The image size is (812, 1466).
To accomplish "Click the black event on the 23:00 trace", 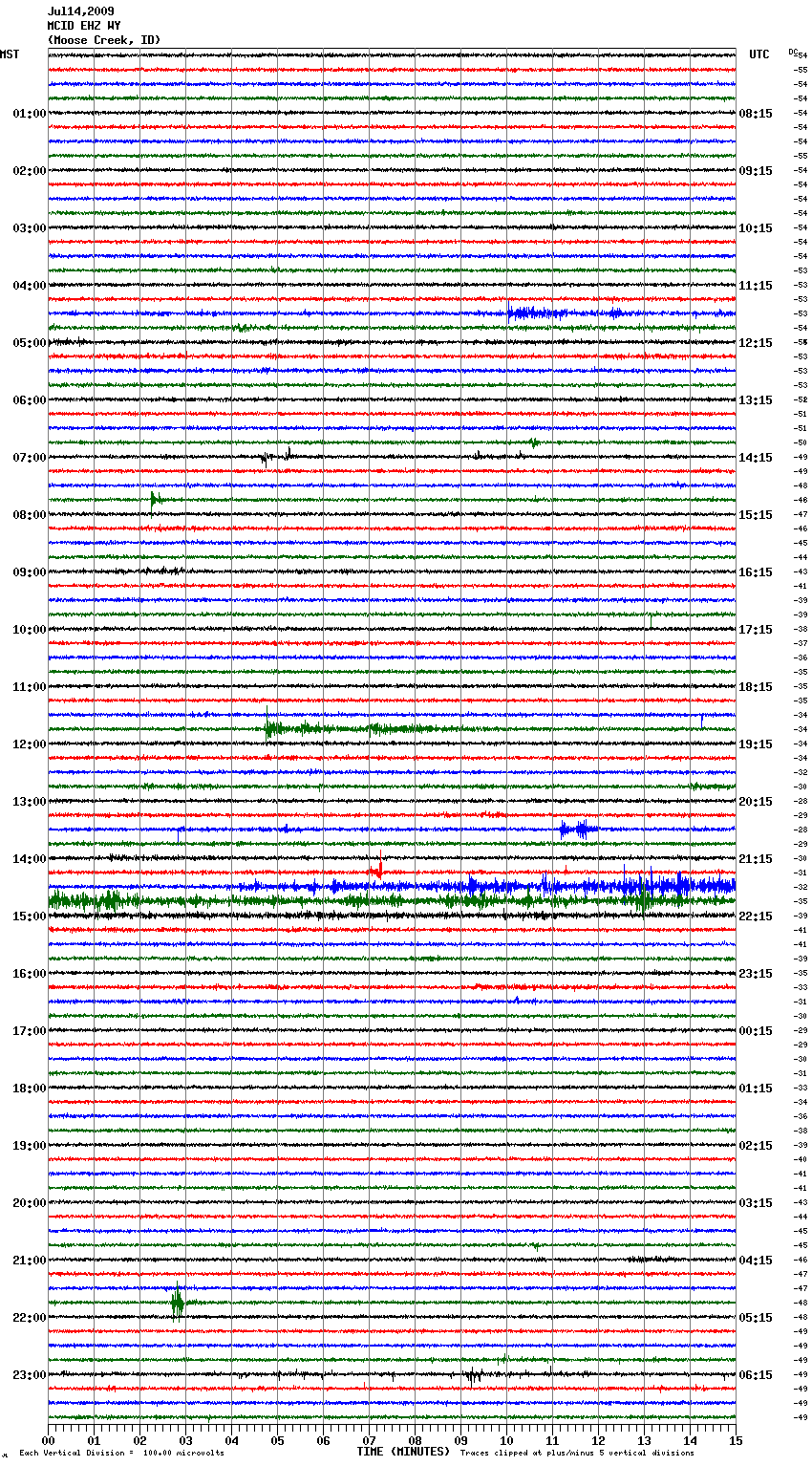I will coord(473,1376).
